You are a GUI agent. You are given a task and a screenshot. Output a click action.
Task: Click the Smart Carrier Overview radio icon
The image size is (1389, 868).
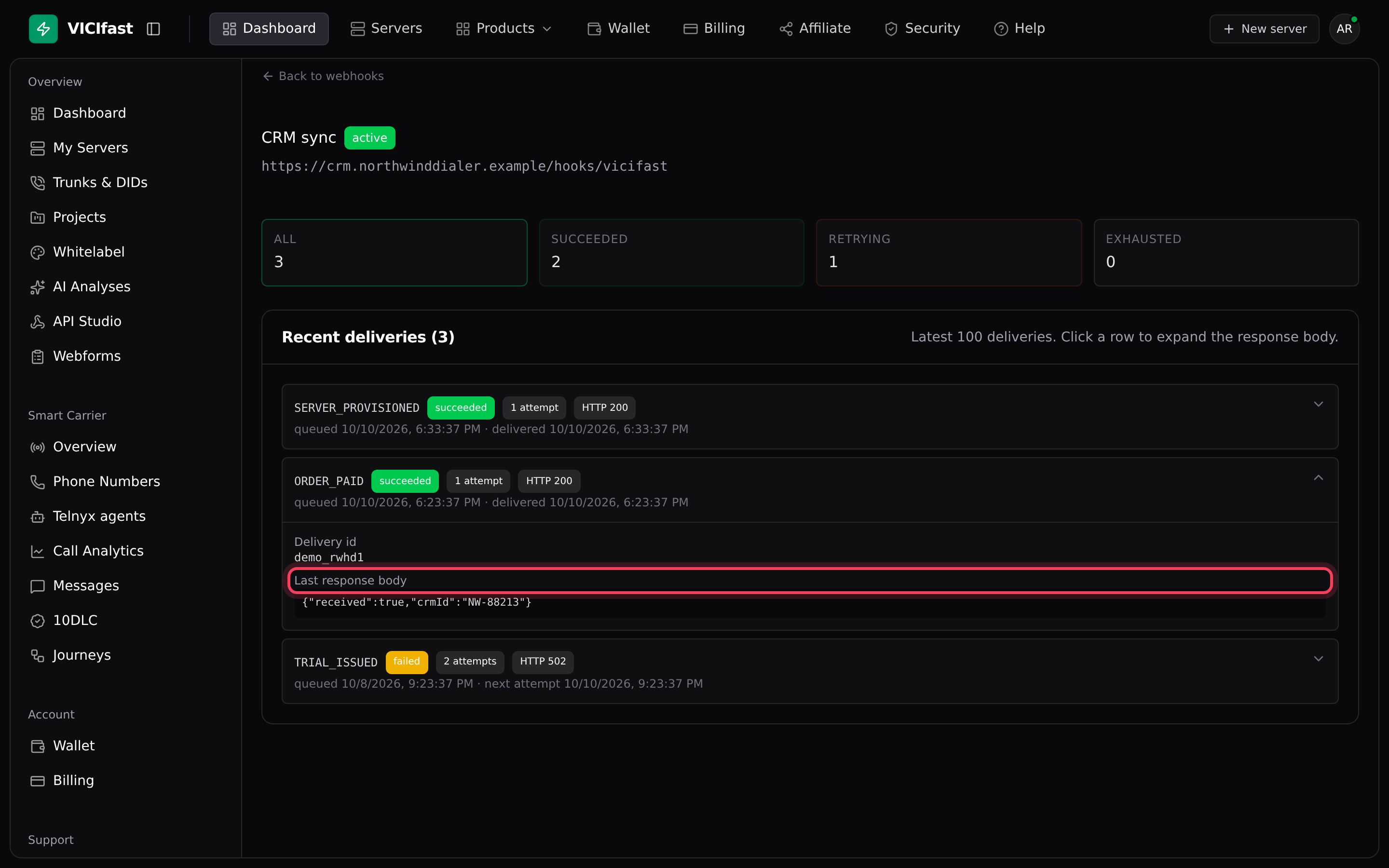[37, 447]
